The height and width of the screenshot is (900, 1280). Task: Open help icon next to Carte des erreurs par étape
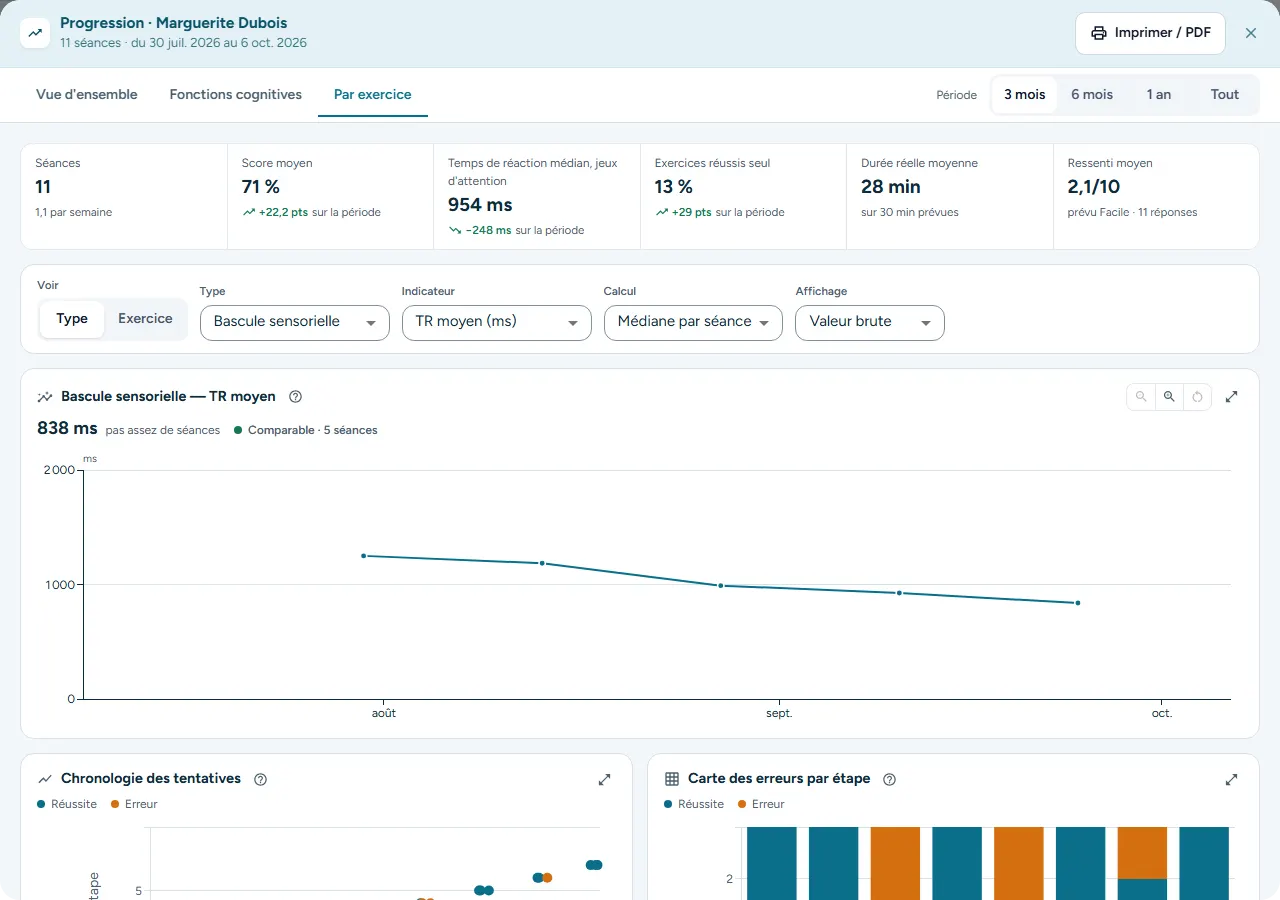(x=889, y=779)
